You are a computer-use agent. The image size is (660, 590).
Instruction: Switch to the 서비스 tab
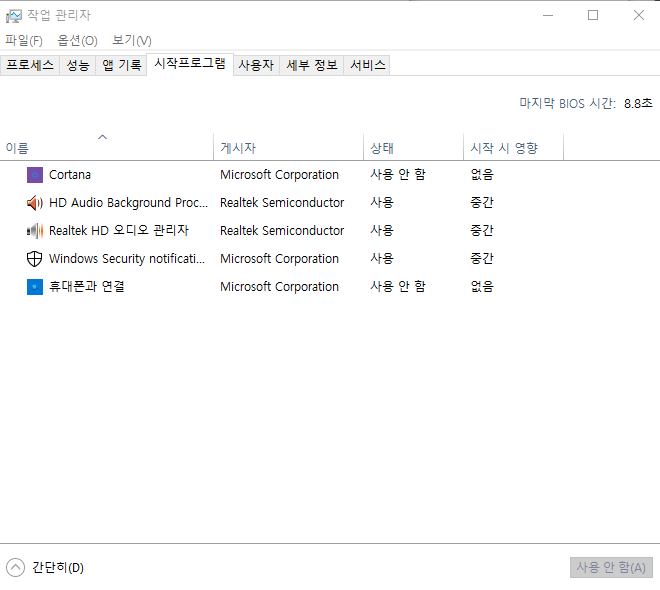[367, 65]
